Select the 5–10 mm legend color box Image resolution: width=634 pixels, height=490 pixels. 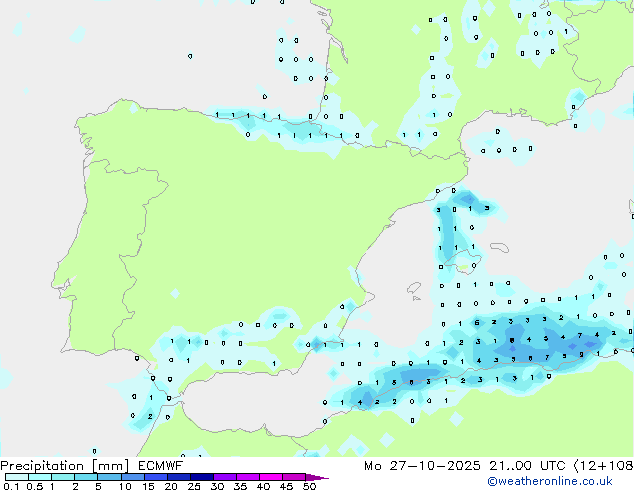tap(109, 477)
